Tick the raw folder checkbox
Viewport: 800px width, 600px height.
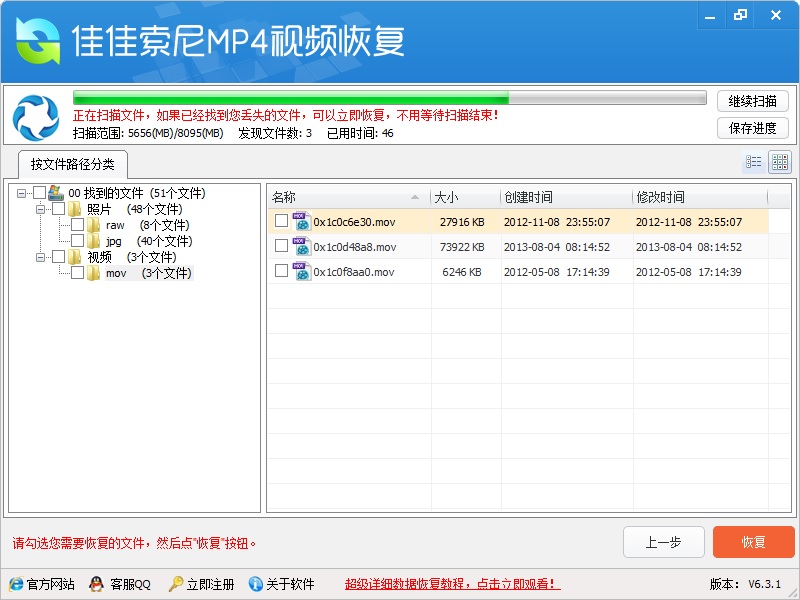[77, 225]
